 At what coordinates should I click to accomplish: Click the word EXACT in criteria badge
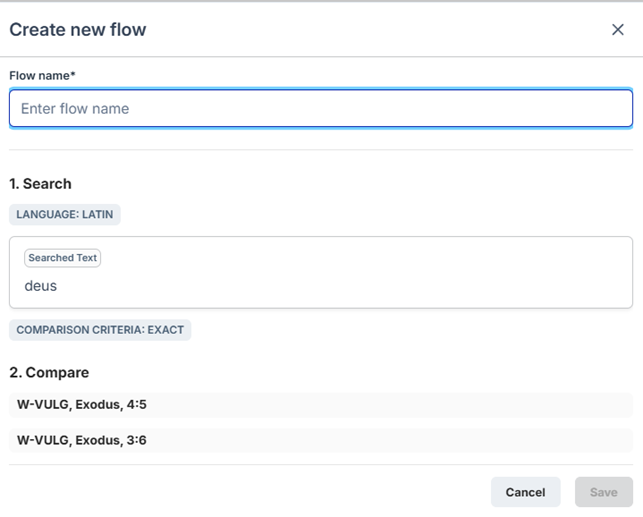click(165, 330)
